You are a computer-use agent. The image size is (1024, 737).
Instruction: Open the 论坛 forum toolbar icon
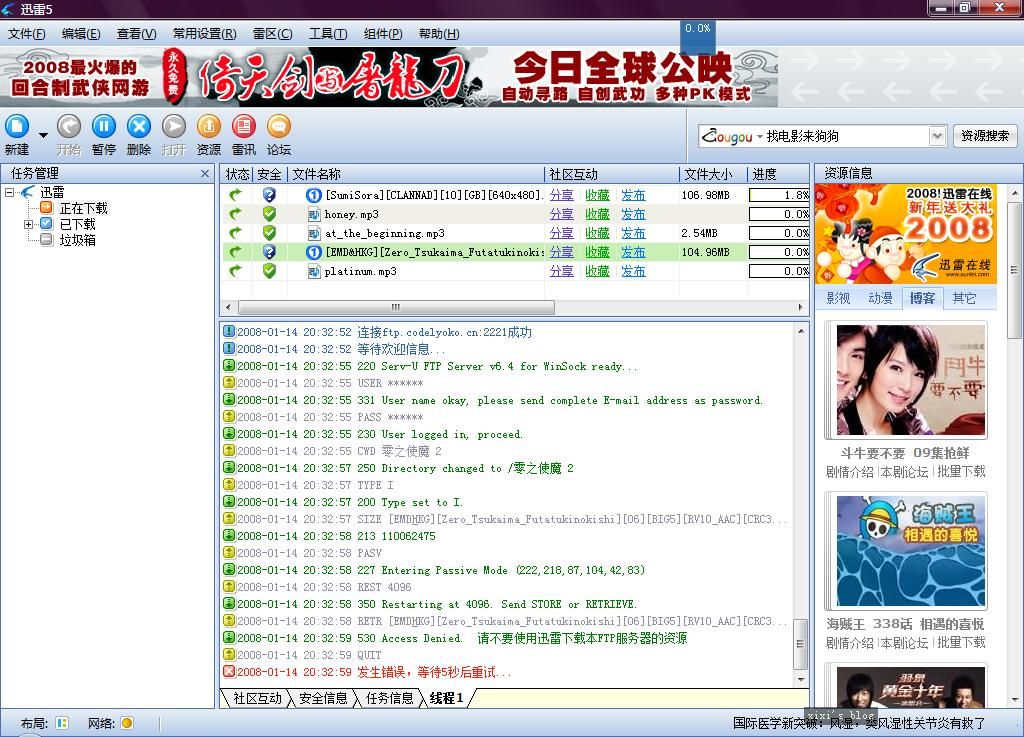[x=279, y=127]
